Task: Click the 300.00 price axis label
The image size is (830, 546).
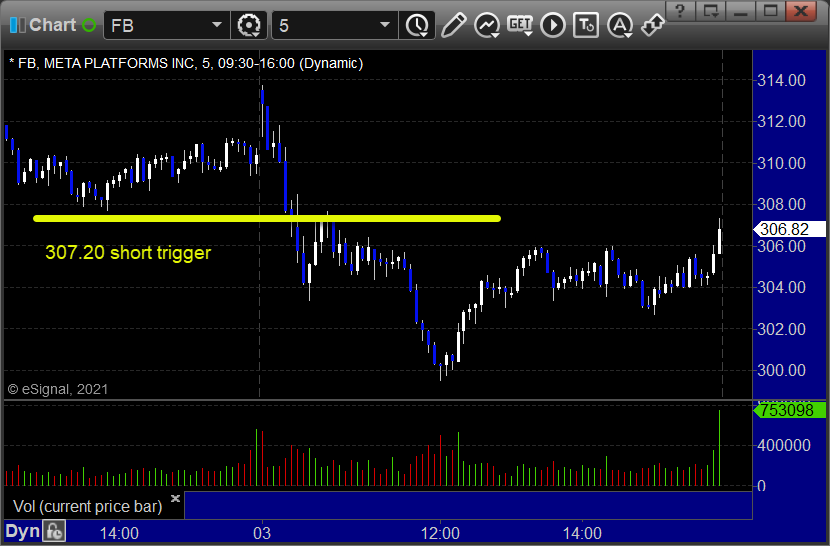Action: [781, 370]
